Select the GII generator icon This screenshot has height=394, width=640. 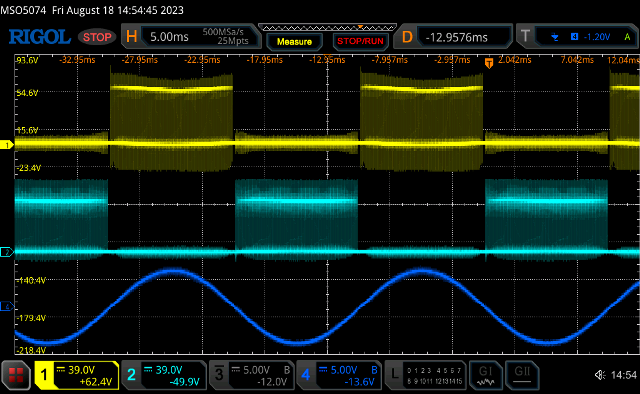[x=522, y=375]
